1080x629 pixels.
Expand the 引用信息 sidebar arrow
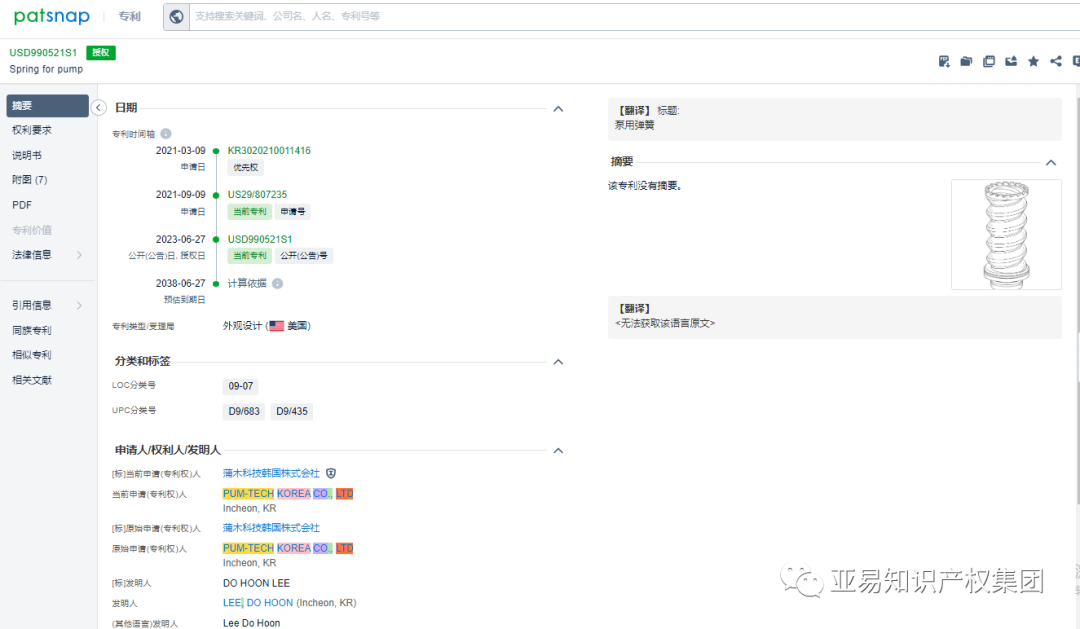pos(79,305)
